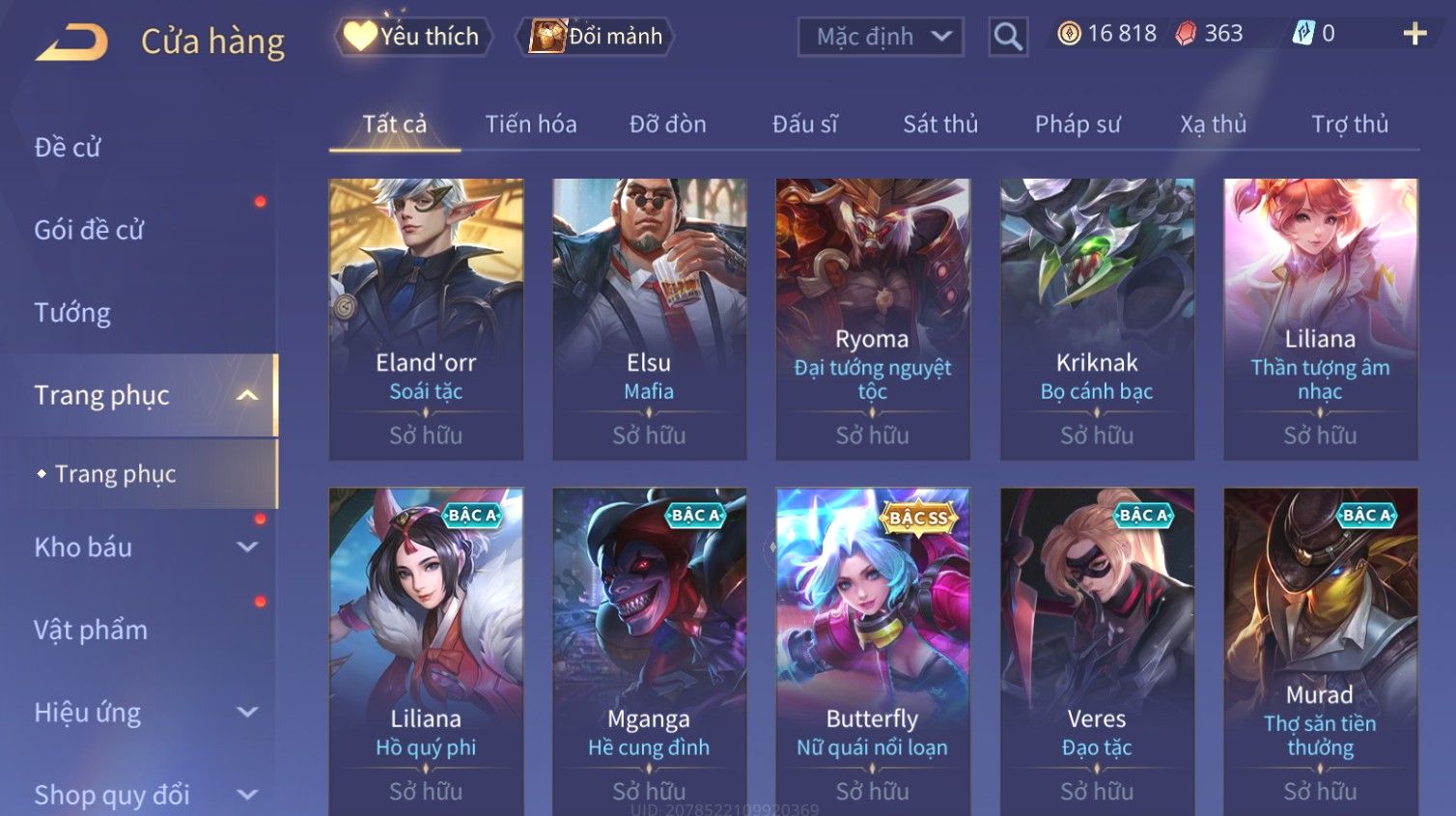Open search with the magnifier icon
Screen dimensions: 1456x816
coord(1008,37)
